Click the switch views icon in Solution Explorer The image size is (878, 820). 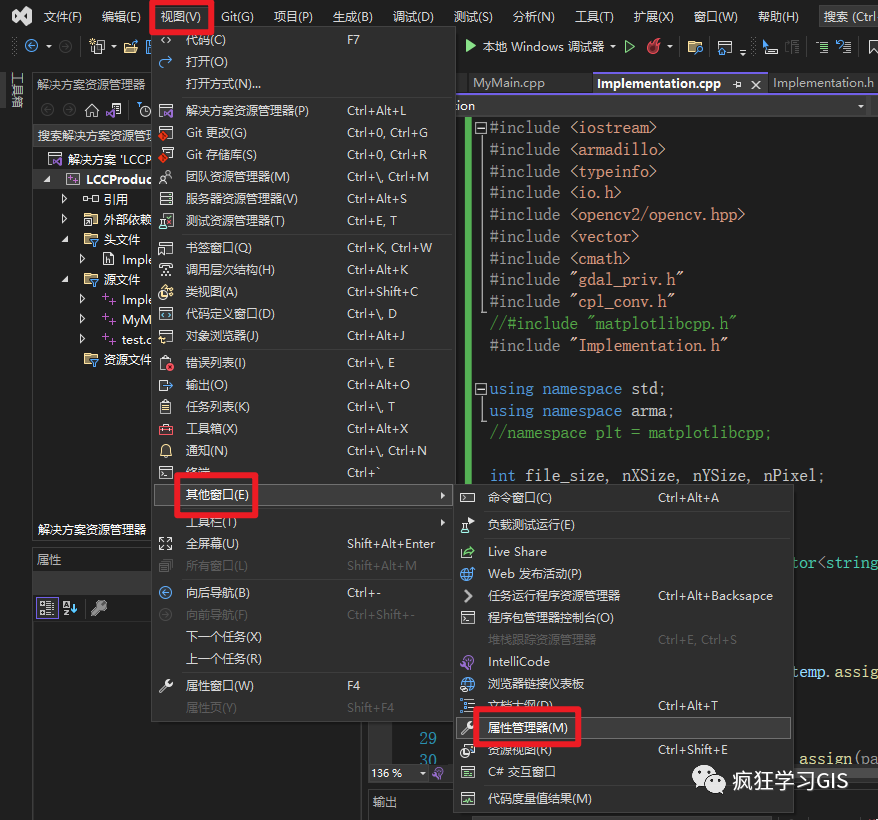(114, 110)
